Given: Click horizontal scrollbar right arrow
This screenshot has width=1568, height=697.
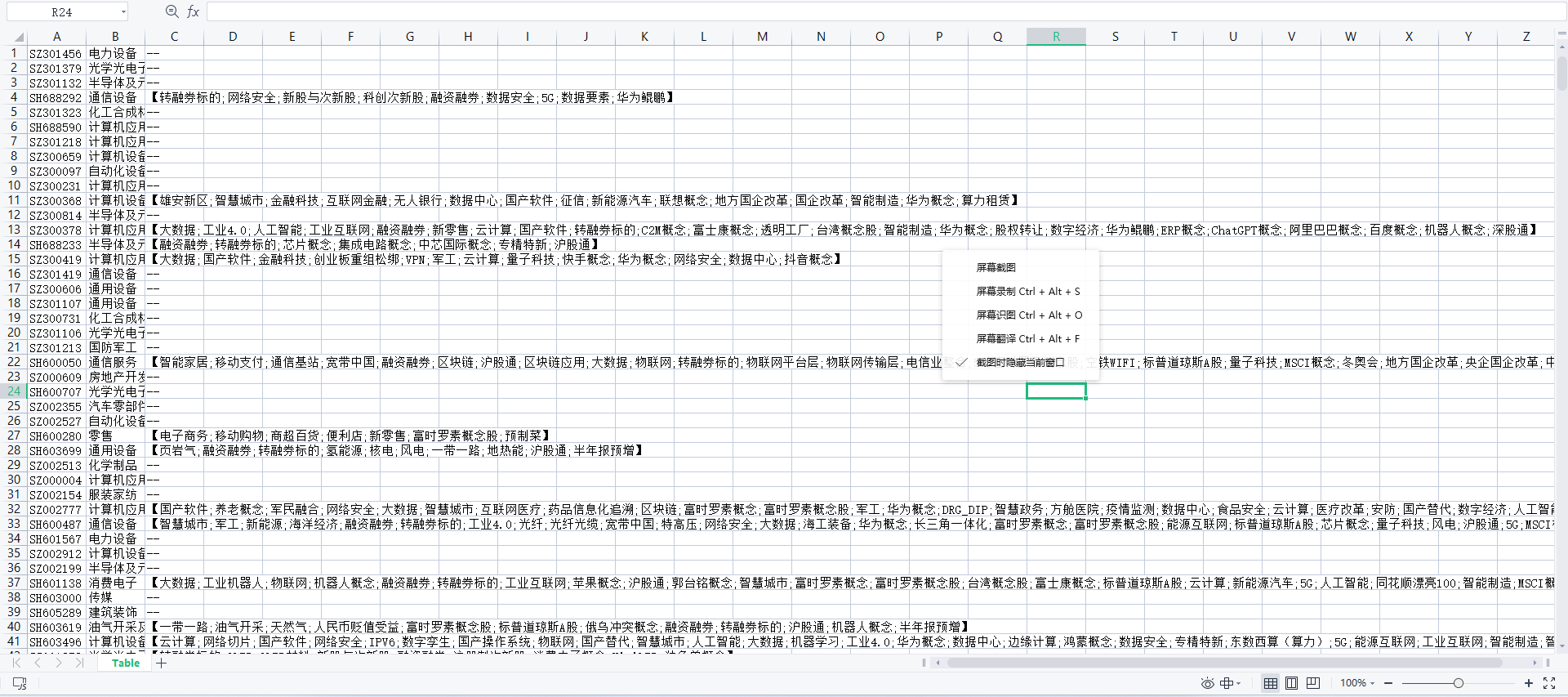Looking at the screenshot, I should [1535, 663].
